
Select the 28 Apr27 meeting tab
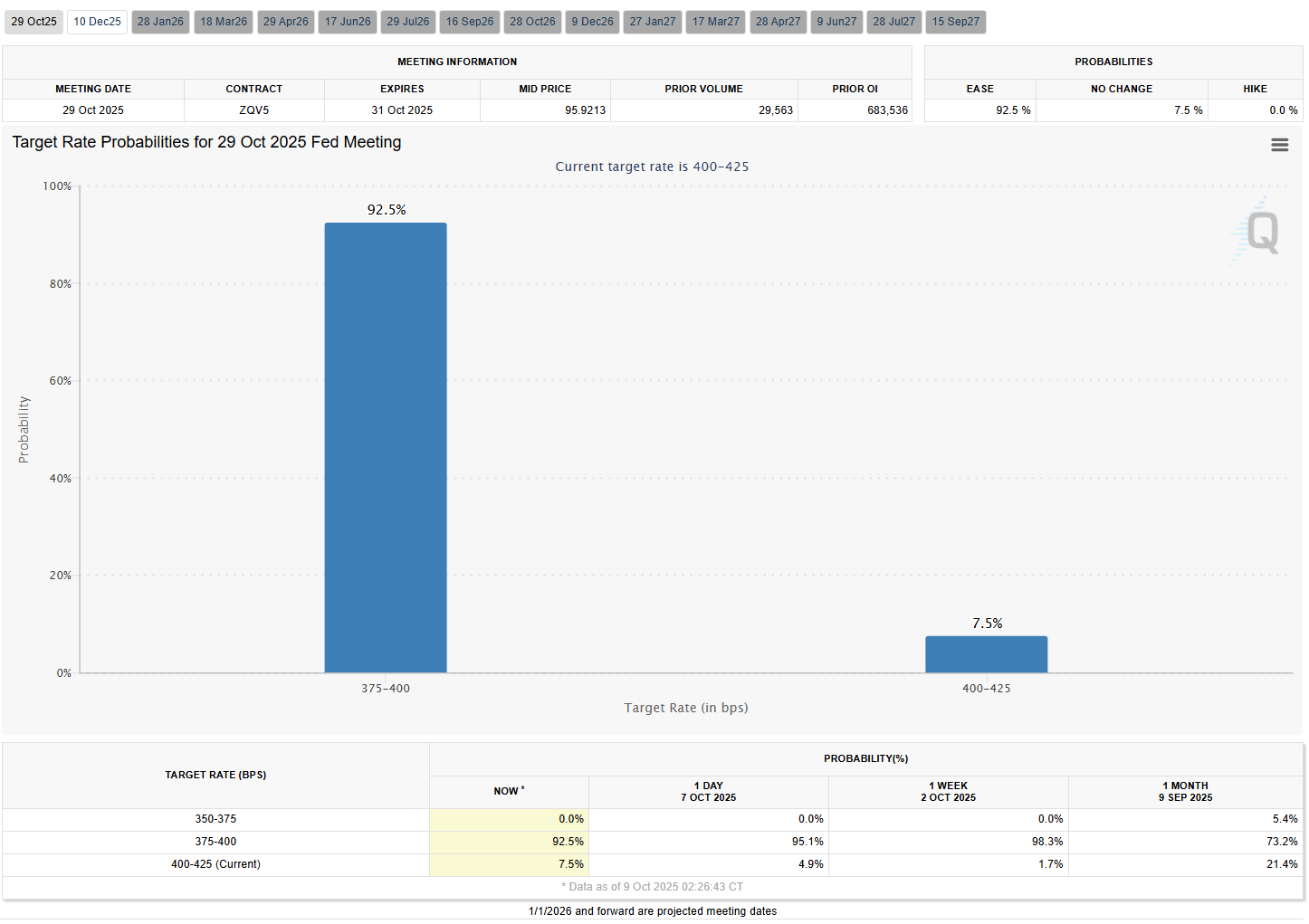click(x=779, y=22)
